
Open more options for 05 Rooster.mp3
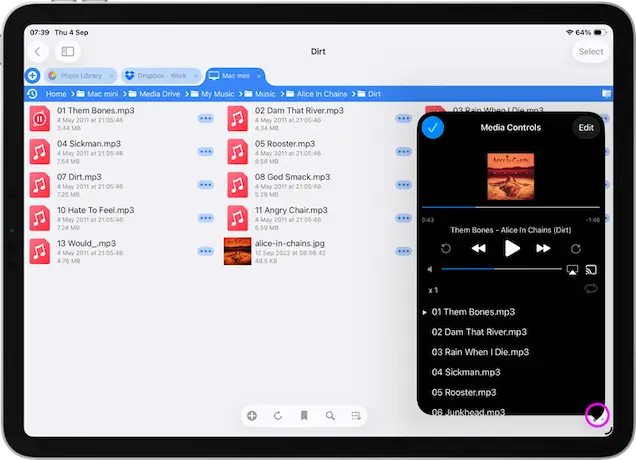click(403, 151)
